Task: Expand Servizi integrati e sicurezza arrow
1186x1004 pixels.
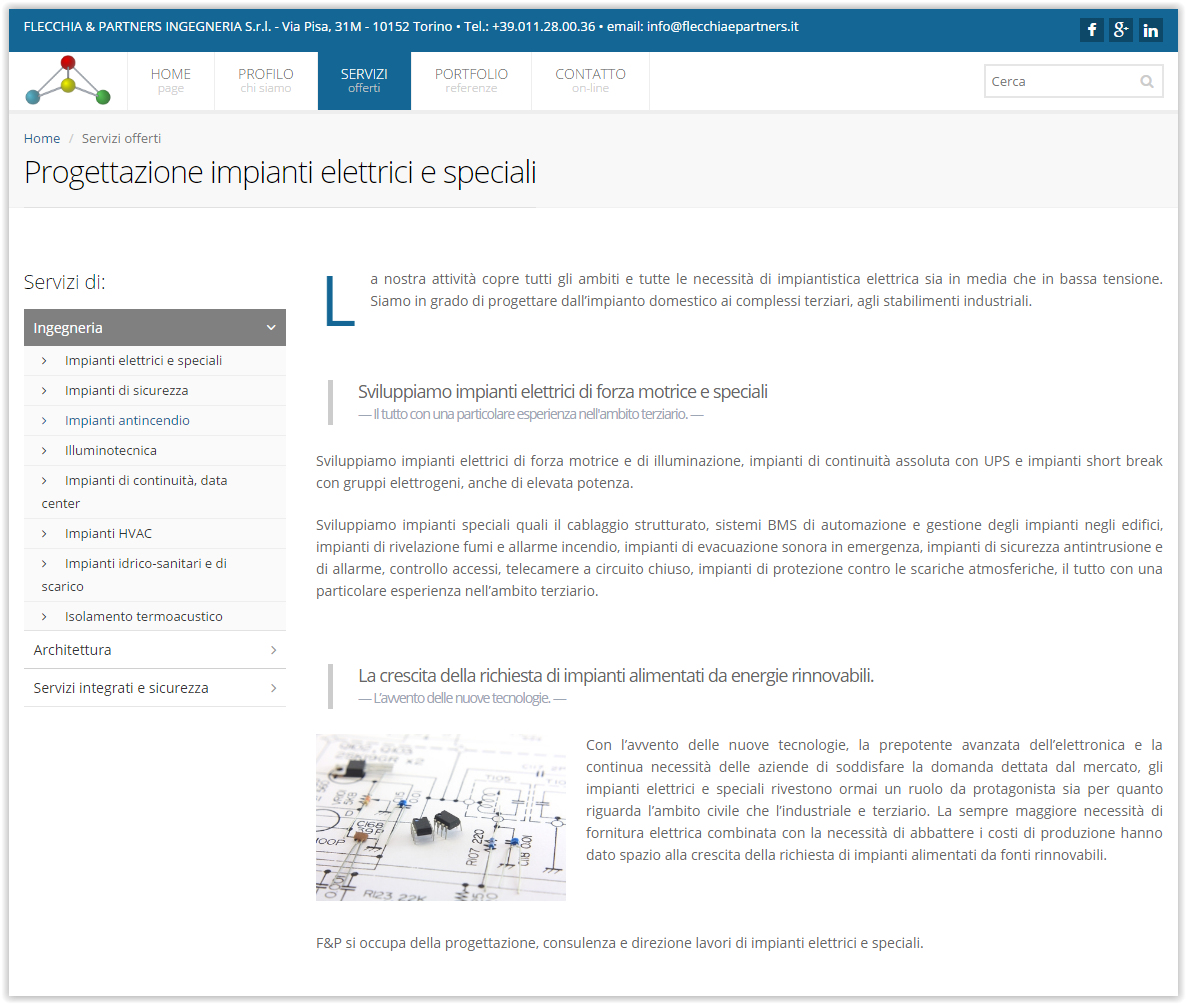Action: 273,688
